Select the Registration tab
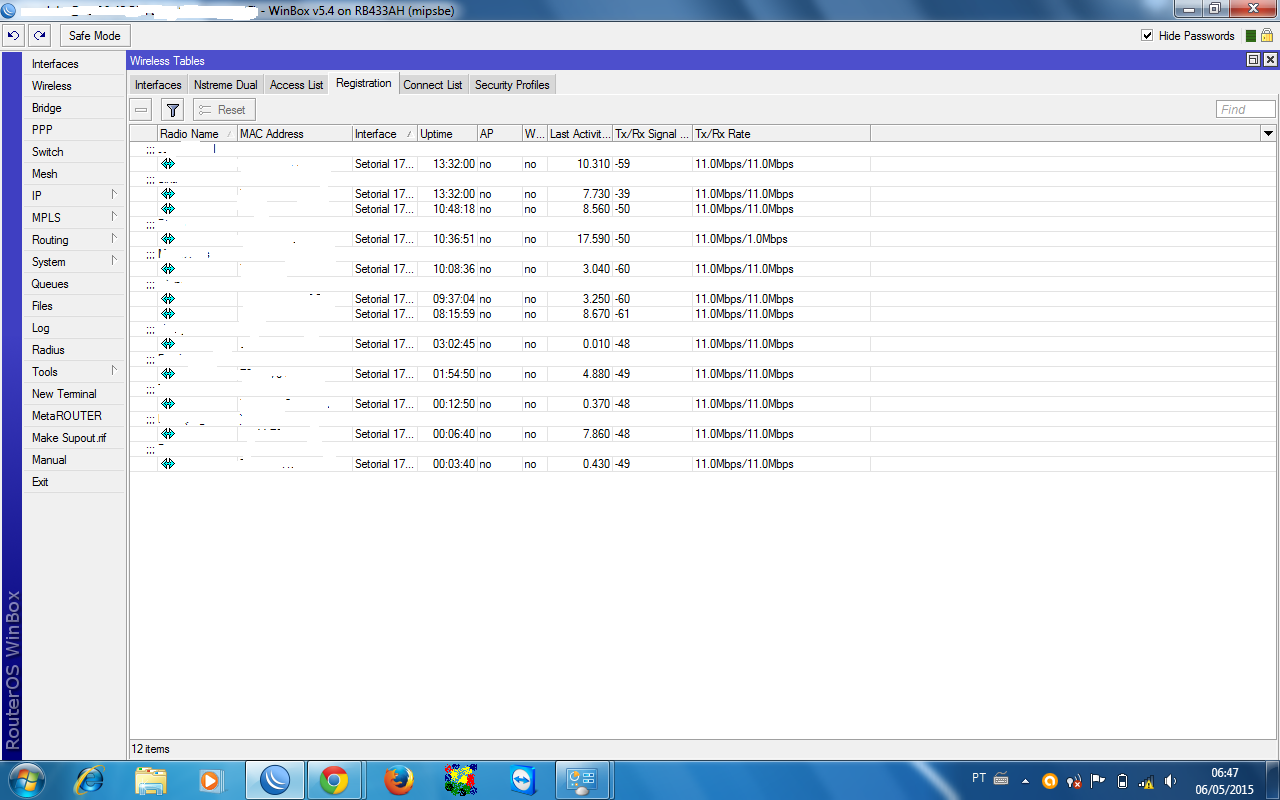Image resolution: width=1280 pixels, height=800 pixels. (364, 83)
